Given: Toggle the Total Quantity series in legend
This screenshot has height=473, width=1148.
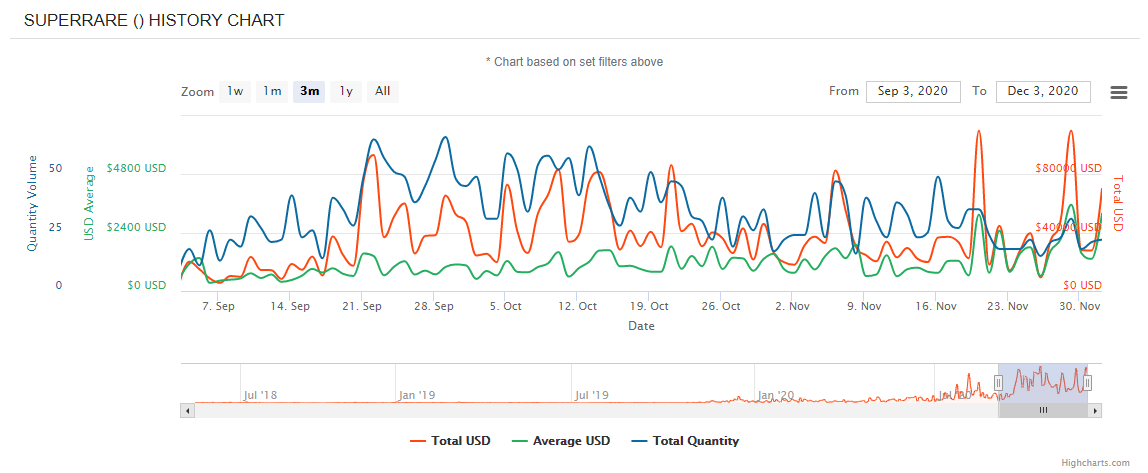Looking at the screenshot, I should [685, 441].
